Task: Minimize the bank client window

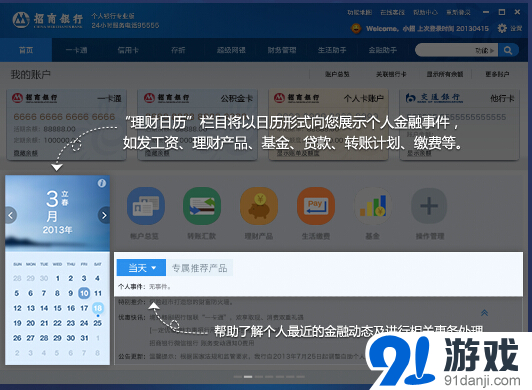Action: (x=486, y=12)
